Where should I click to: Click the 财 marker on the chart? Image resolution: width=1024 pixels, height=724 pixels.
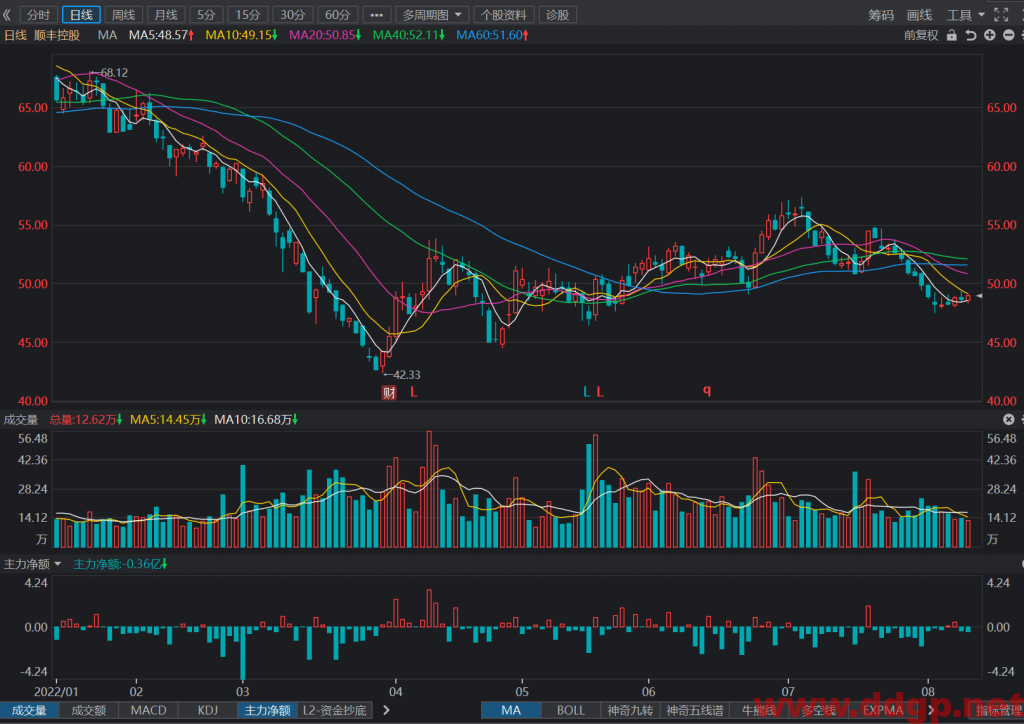[389, 392]
